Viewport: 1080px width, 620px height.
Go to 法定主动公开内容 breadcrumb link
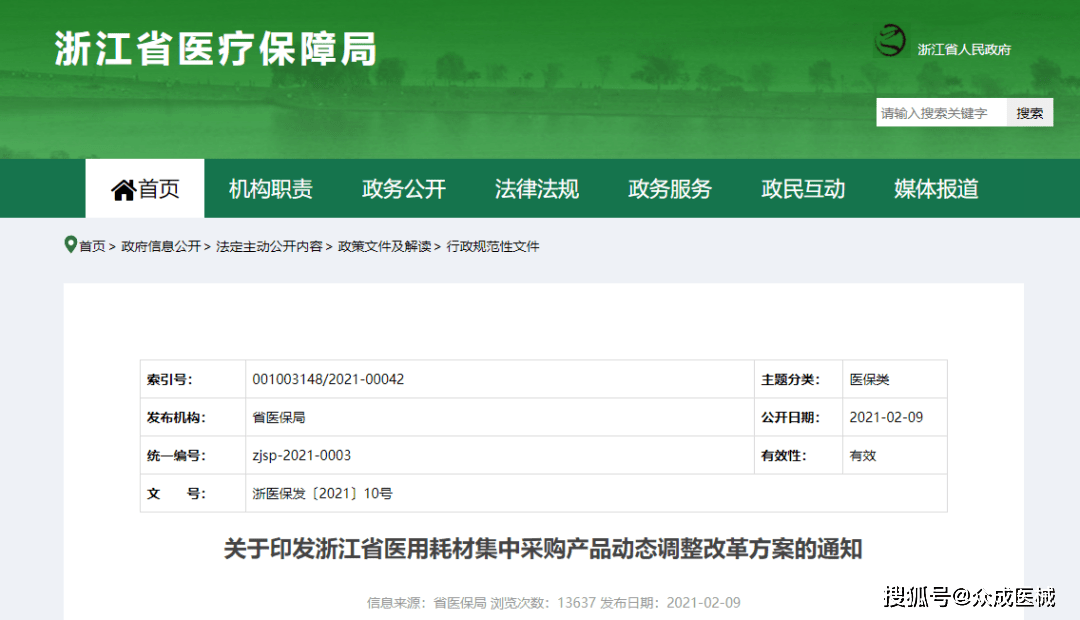(269, 247)
